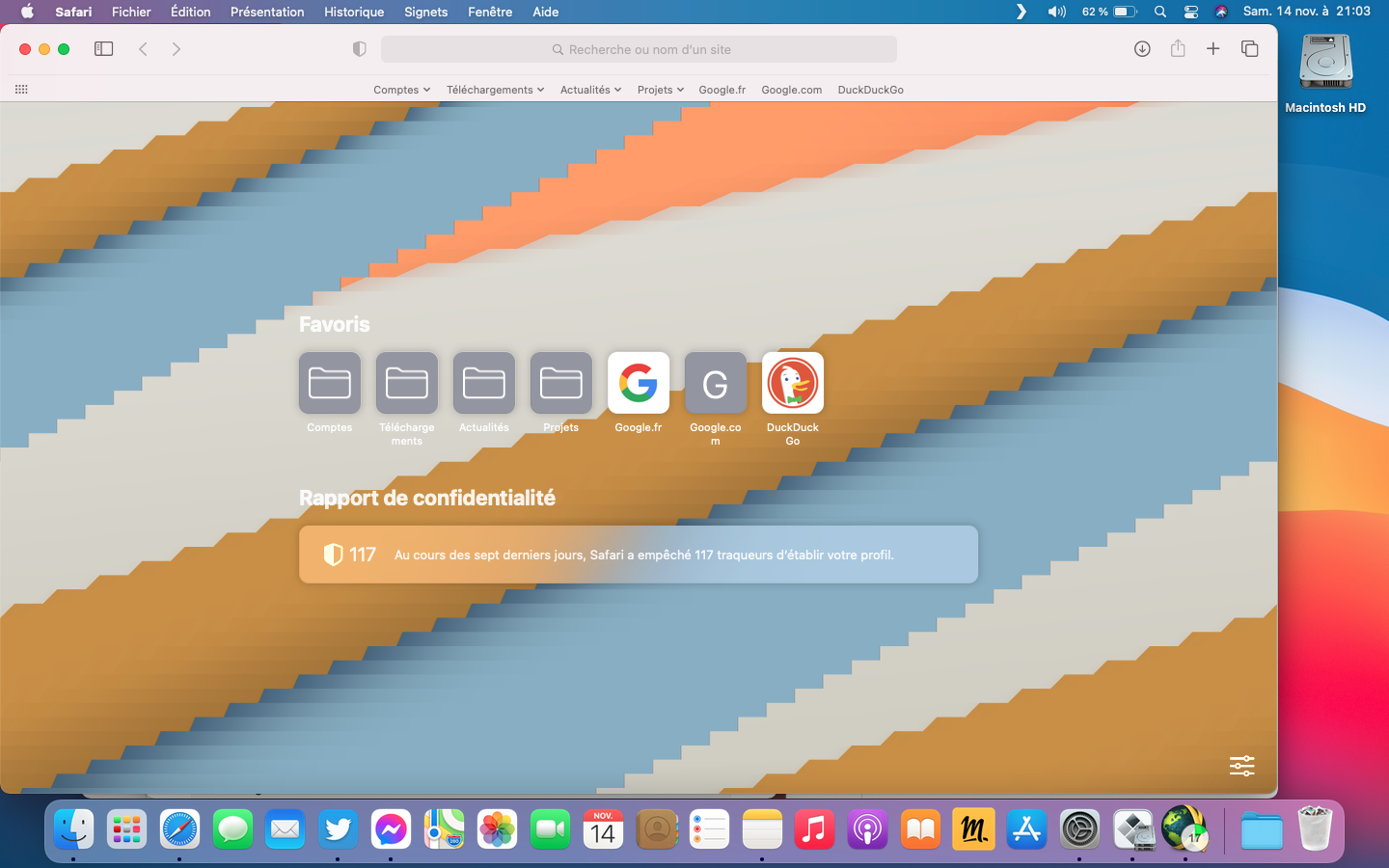This screenshot has width=1389, height=868.
Task: Open Calendar from the Dock
Action: 603,828
